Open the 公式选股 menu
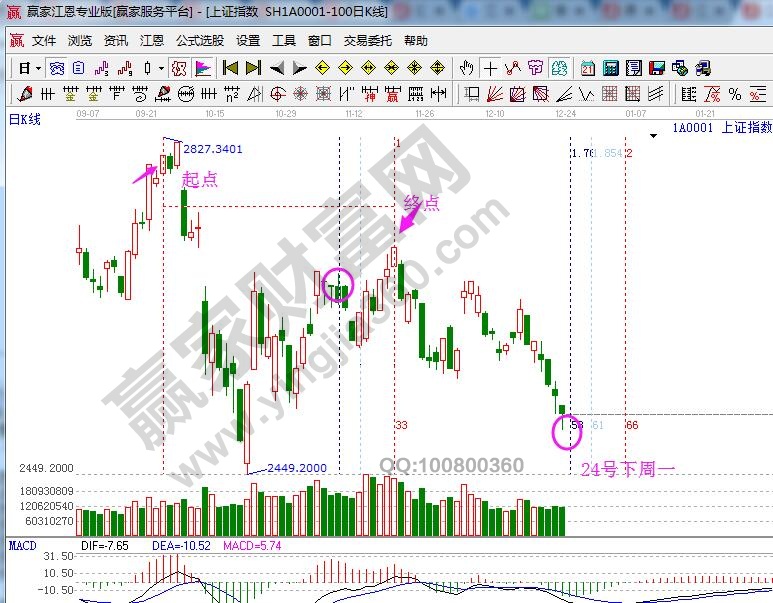773x603 pixels. point(200,41)
